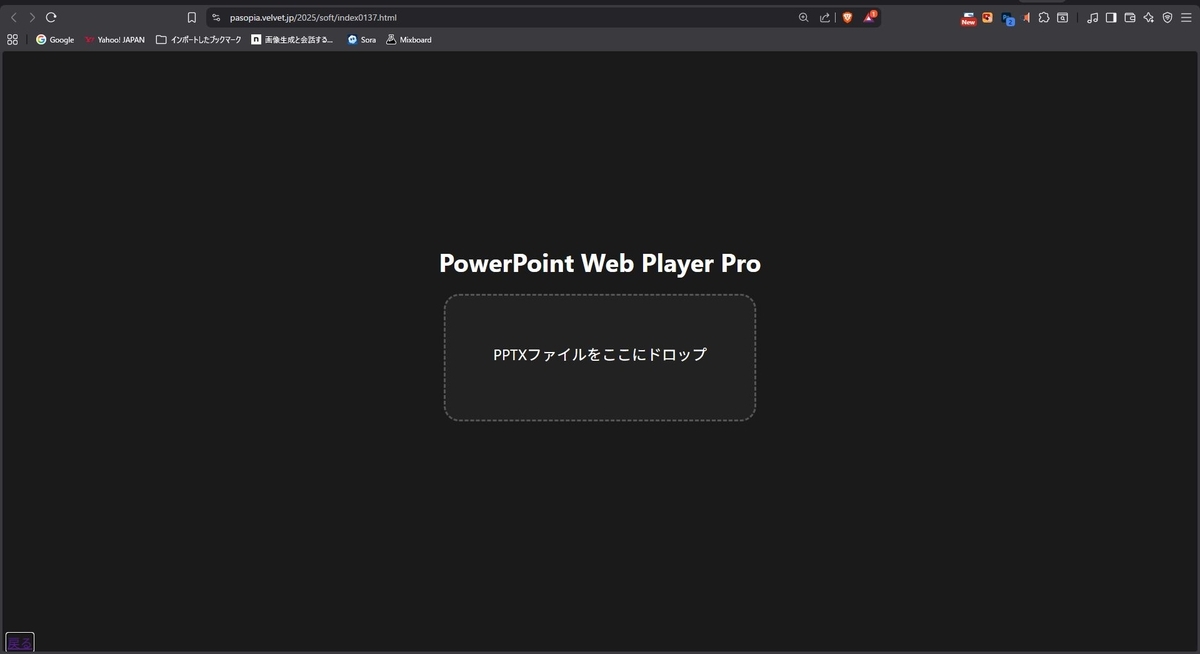Open the zoom magnifier icon in address bar

(803, 17)
